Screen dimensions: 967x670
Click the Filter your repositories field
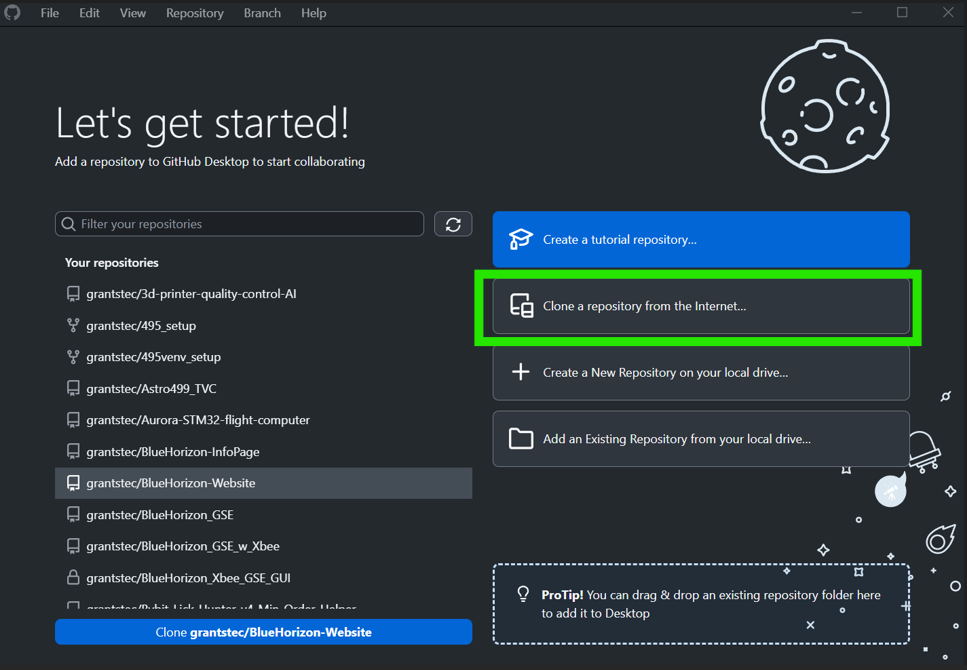239,224
